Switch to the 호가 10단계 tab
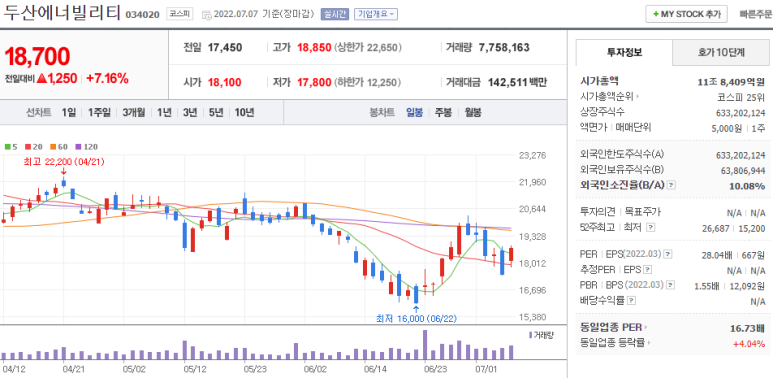 (721, 52)
